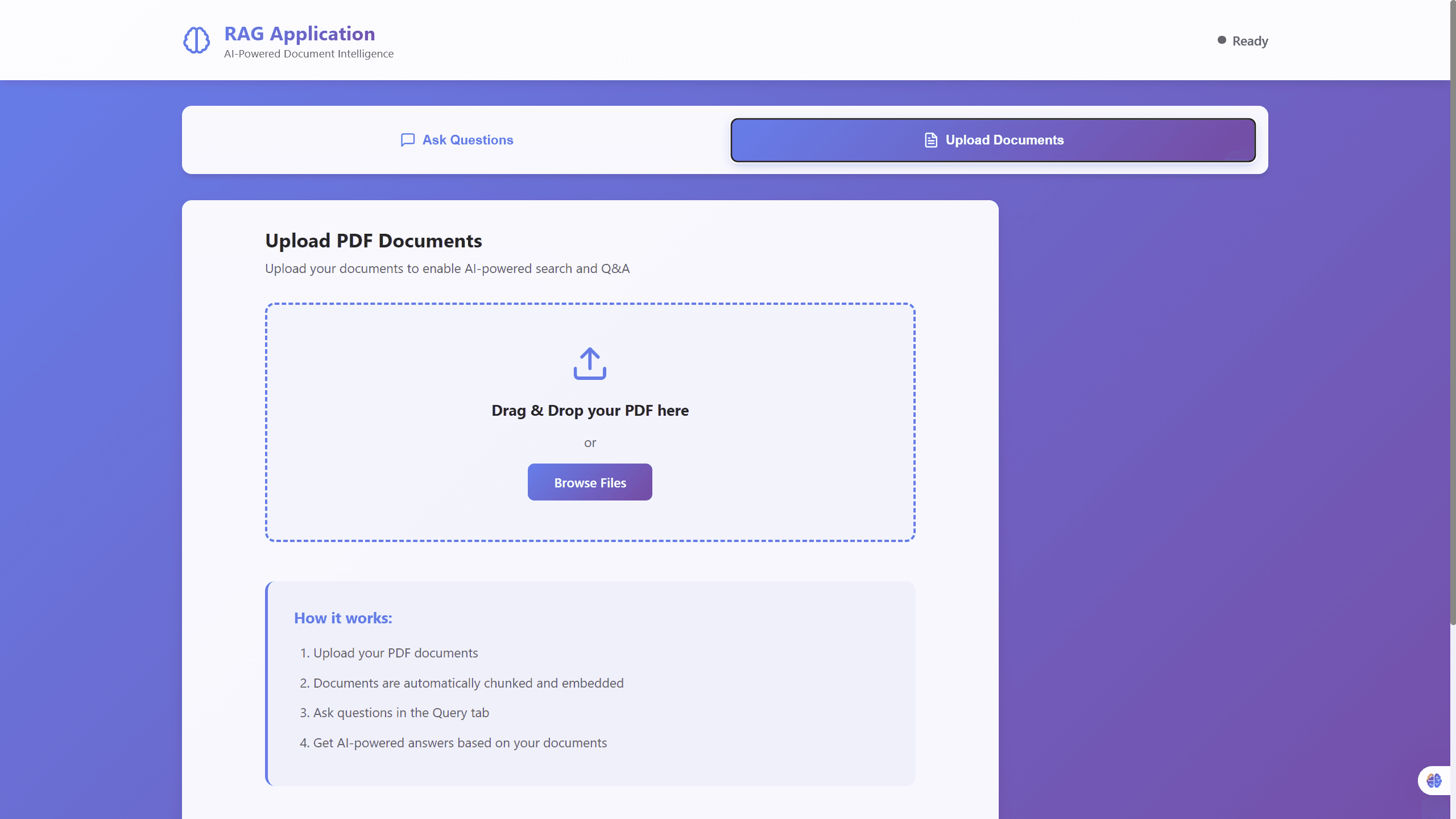Image resolution: width=1456 pixels, height=819 pixels.
Task: Click the upload arrow icon in the drop zone
Action: [x=589, y=362]
